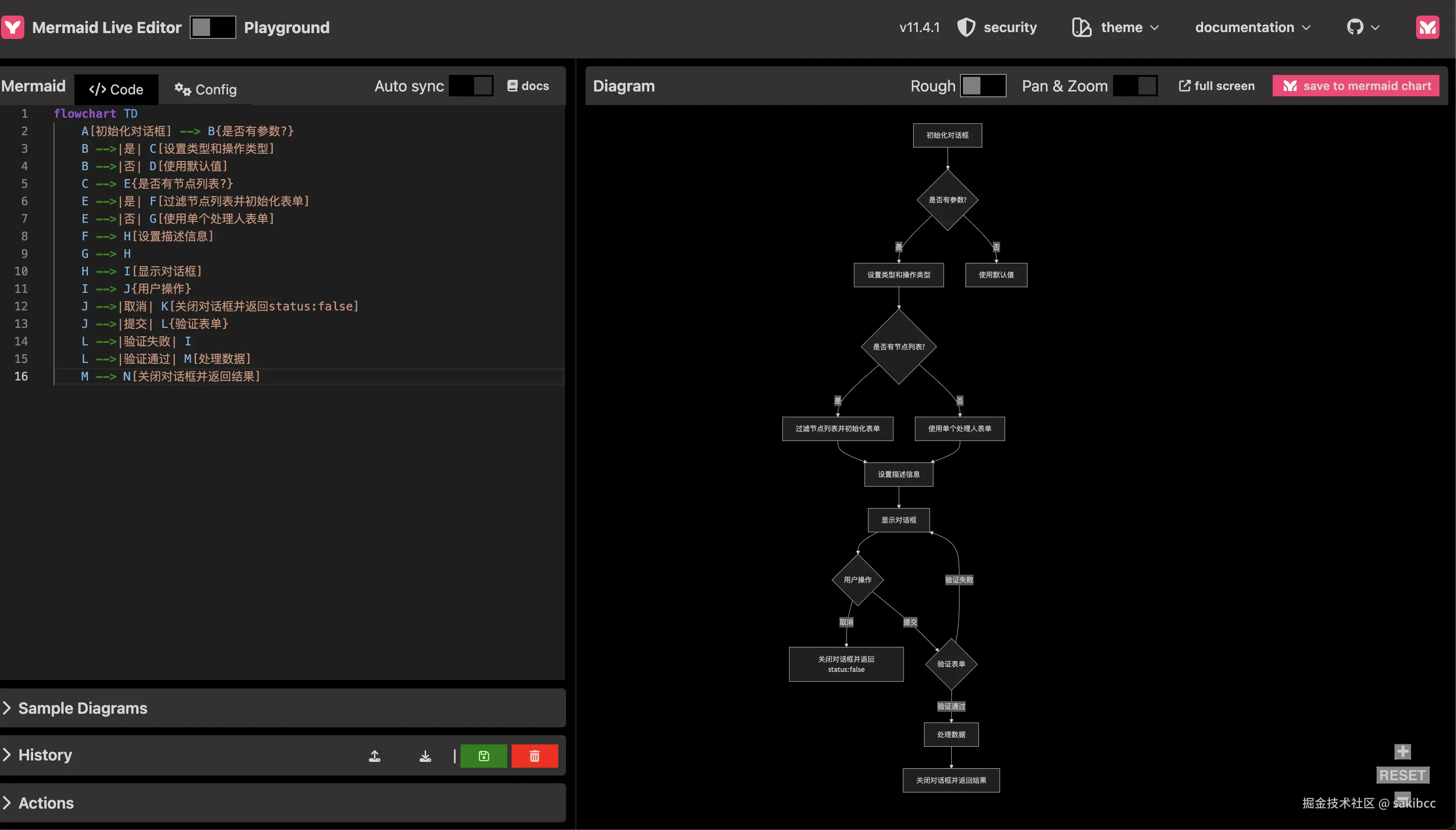The image size is (1456, 830).
Task: Click the red trash delete icon
Action: tap(534, 756)
